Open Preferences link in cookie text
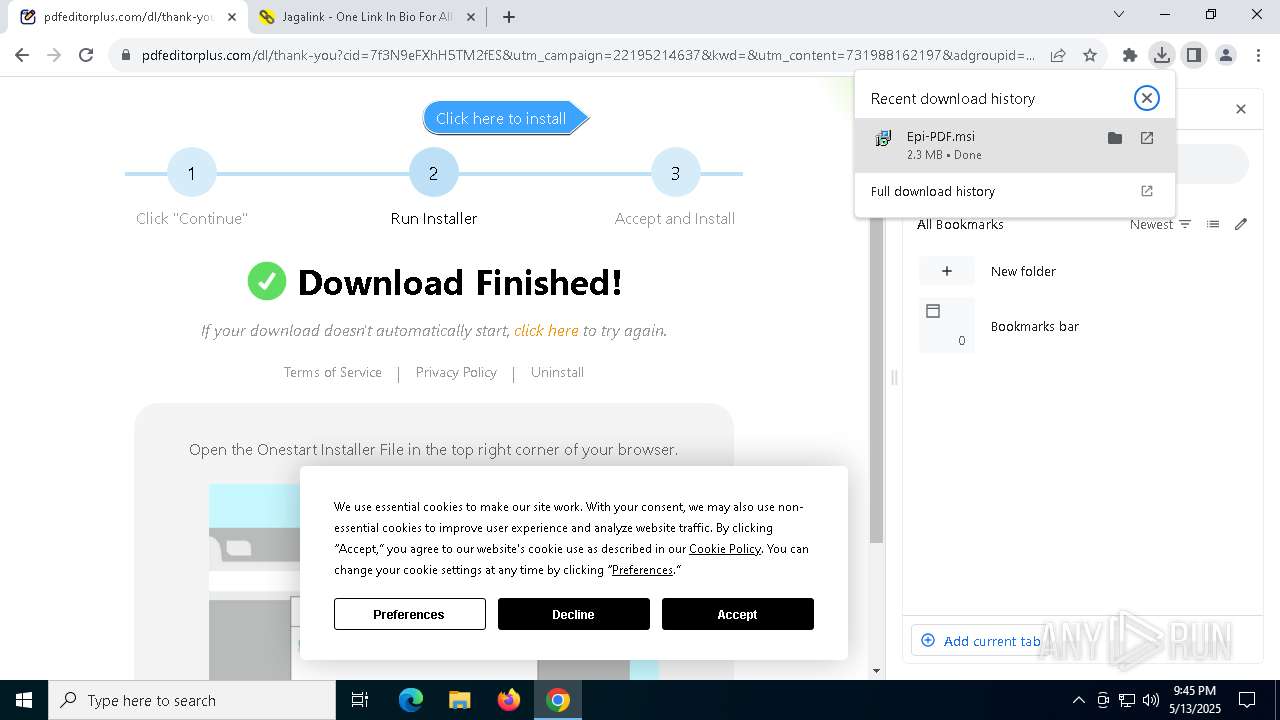Viewport: 1280px width, 720px height. [x=642, y=569]
